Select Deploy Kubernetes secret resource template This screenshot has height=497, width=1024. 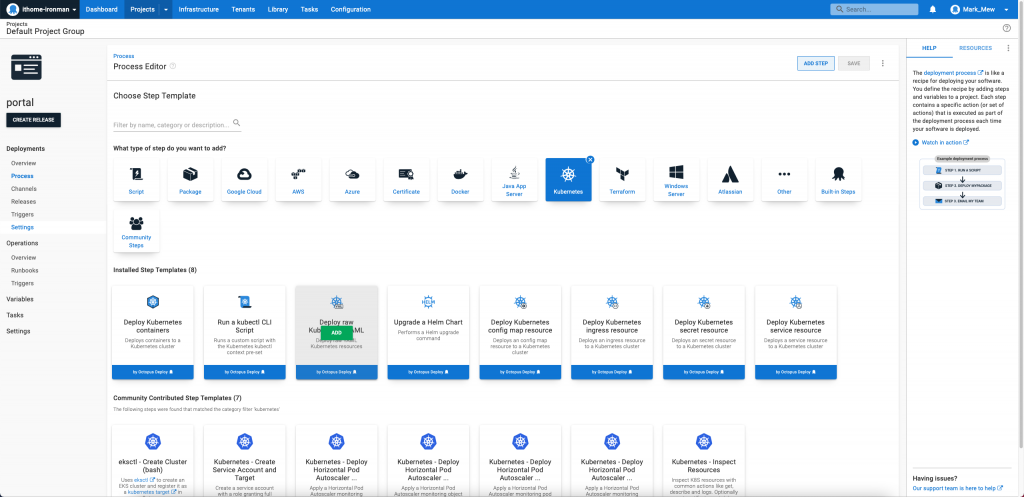click(x=704, y=332)
